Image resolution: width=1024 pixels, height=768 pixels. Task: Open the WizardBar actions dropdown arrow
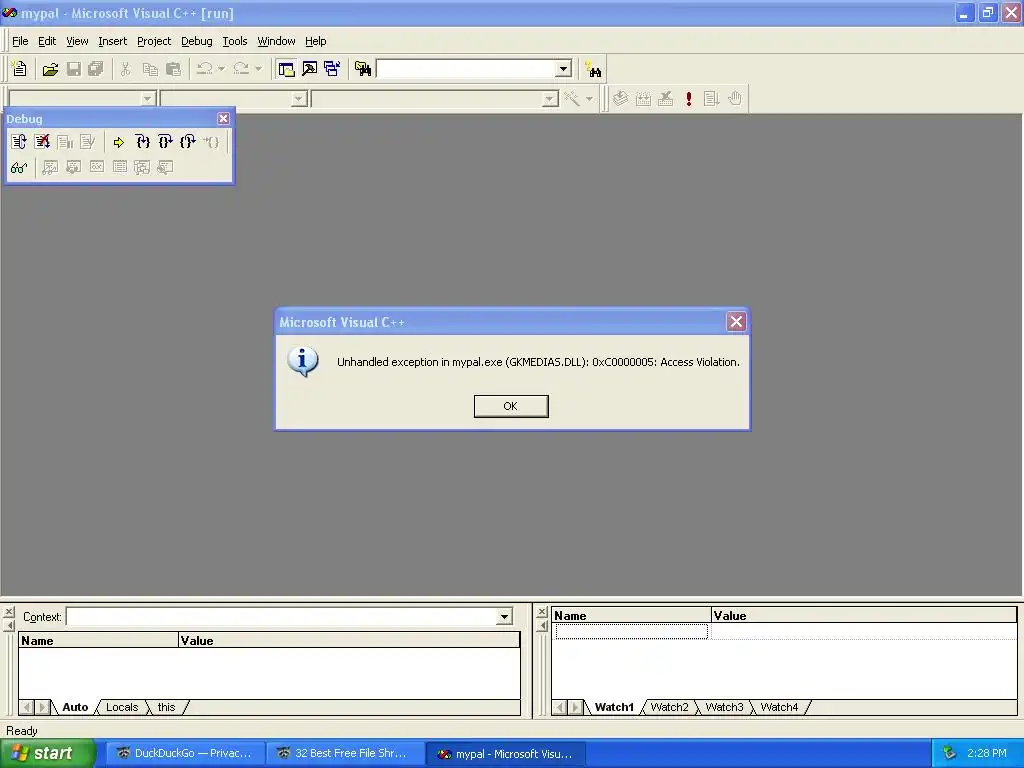click(589, 99)
